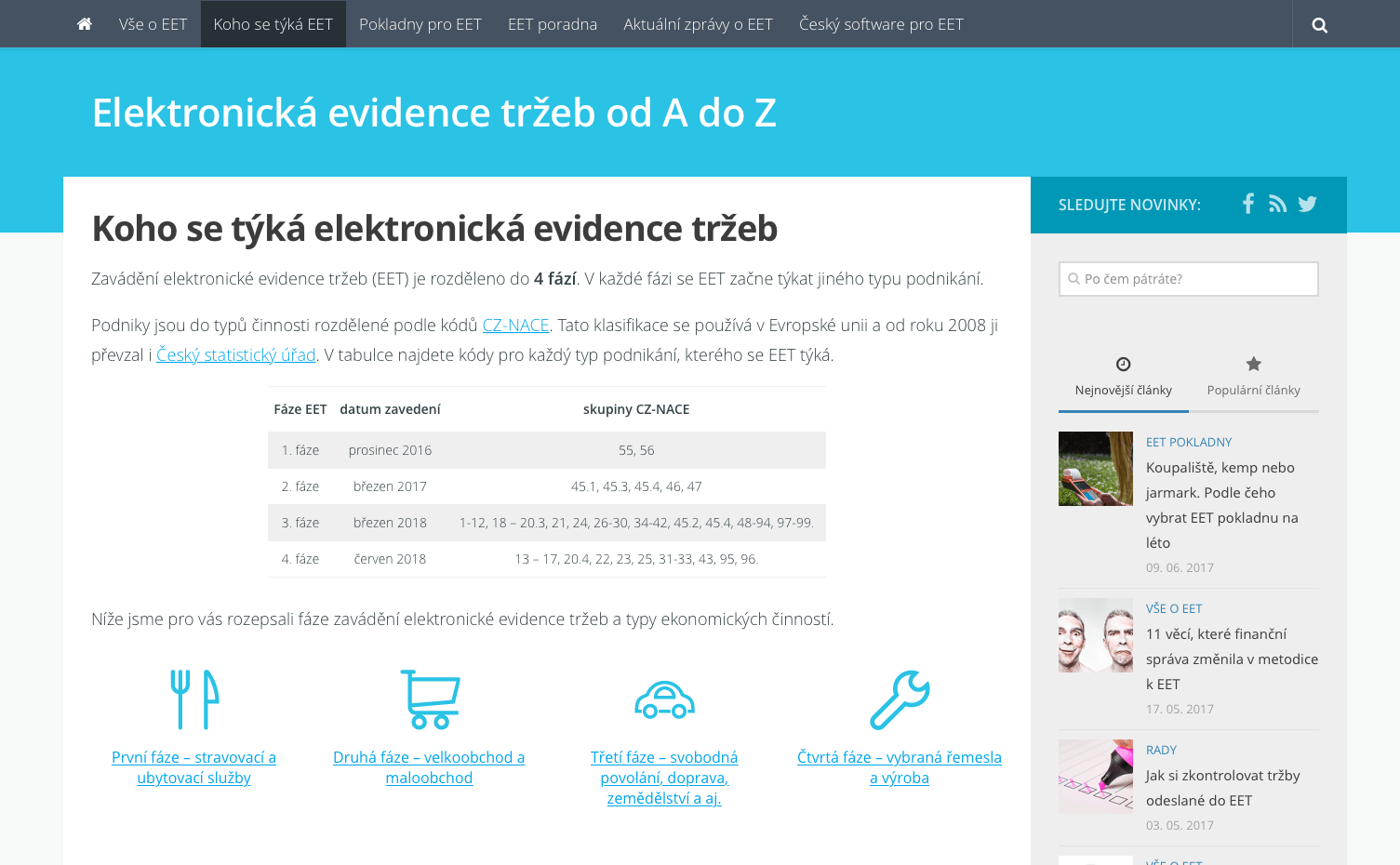Open article '11 věcí, které finanční správa změnila'
The image size is (1400, 865).
click(1233, 659)
